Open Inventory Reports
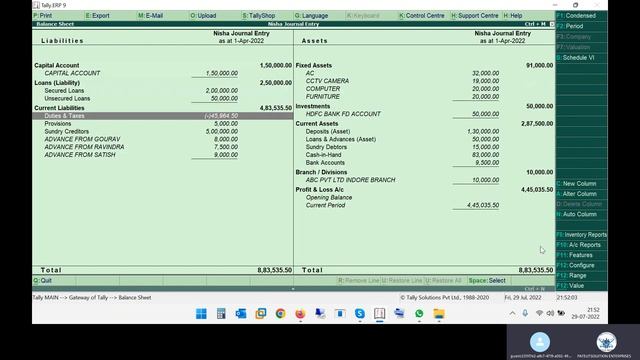This screenshot has height=360, width=640. pyautogui.click(x=581, y=235)
